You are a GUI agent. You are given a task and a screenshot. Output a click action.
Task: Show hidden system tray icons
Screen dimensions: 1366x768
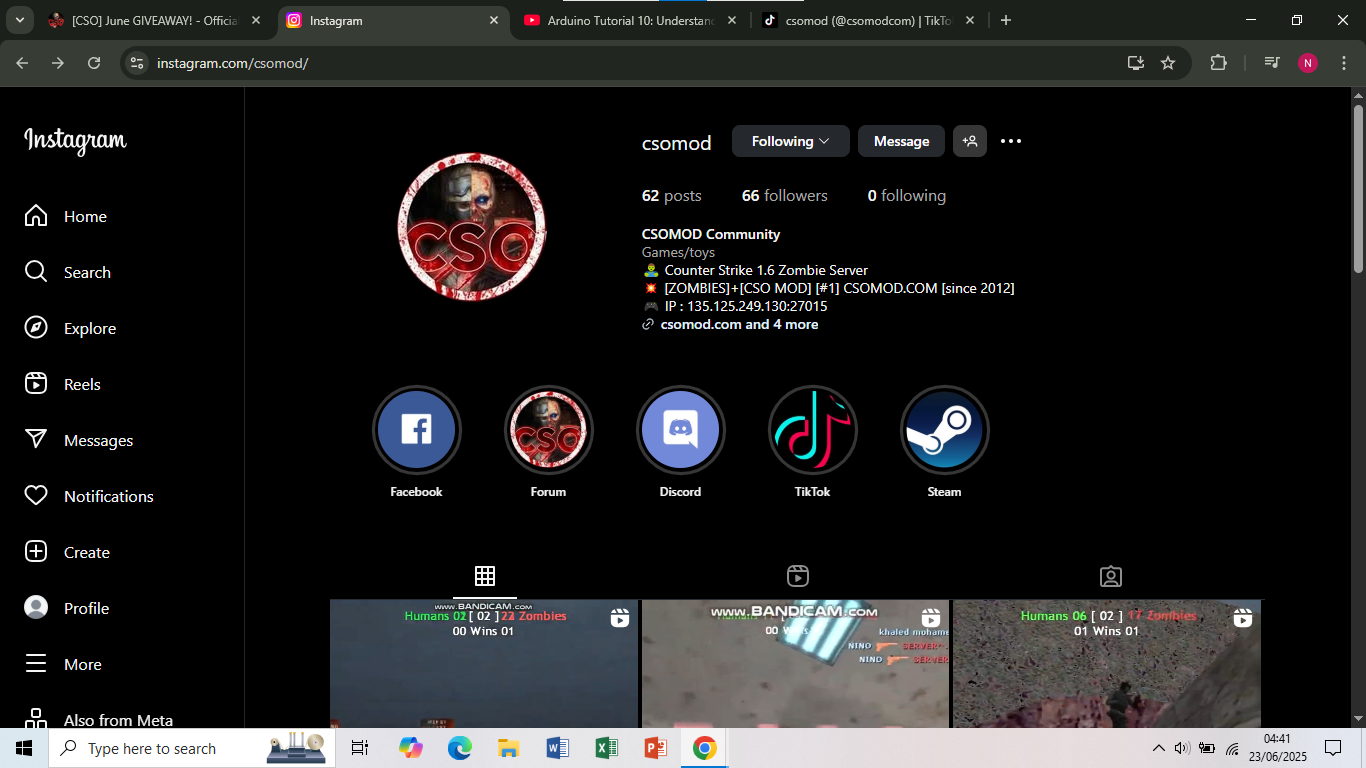point(1158,748)
